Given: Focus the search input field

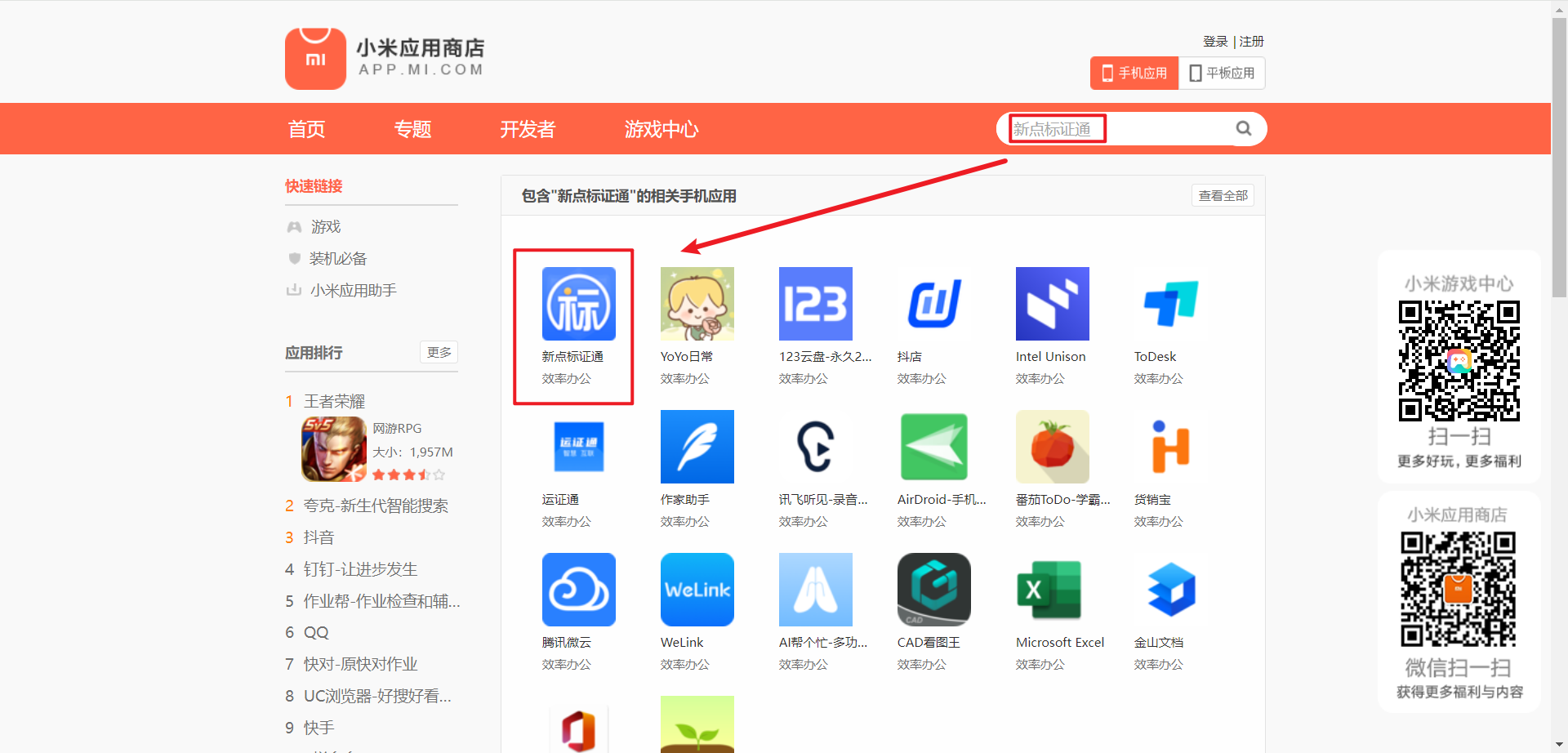Looking at the screenshot, I should tap(1119, 128).
